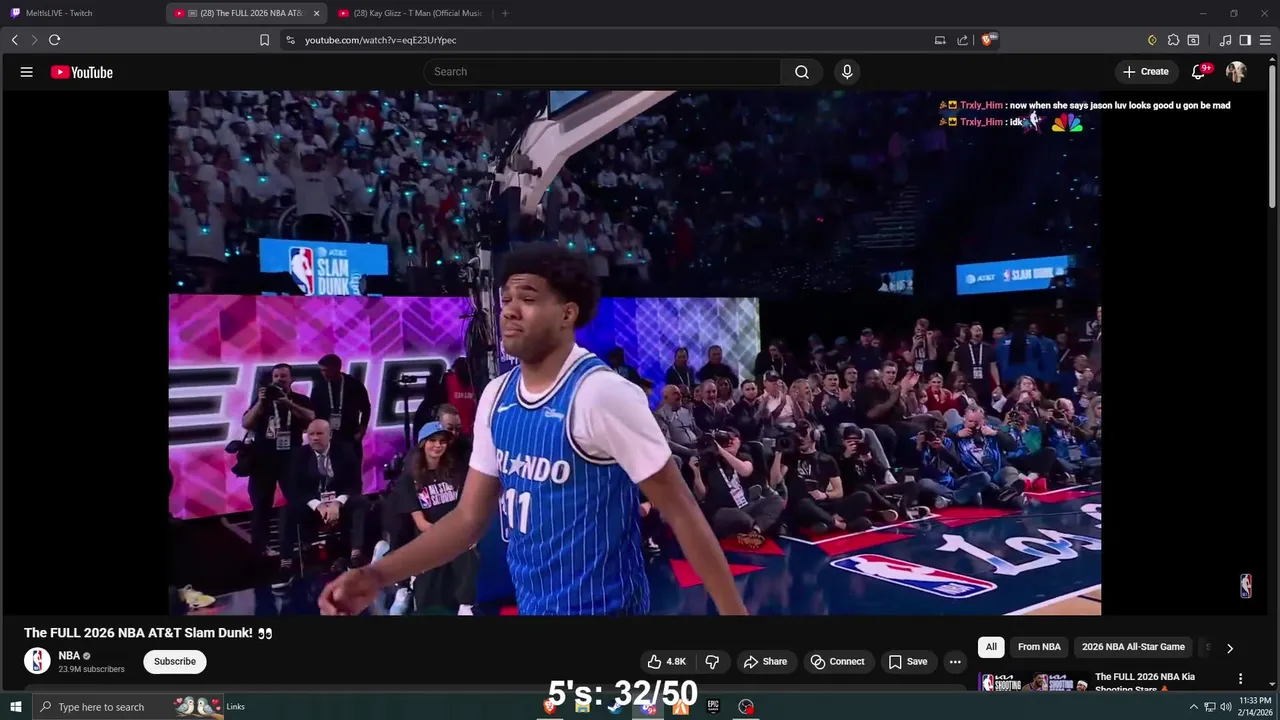Bookmark this page with the bookmark icon
Viewport: 1280px width, 720px height.
point(264,40)
